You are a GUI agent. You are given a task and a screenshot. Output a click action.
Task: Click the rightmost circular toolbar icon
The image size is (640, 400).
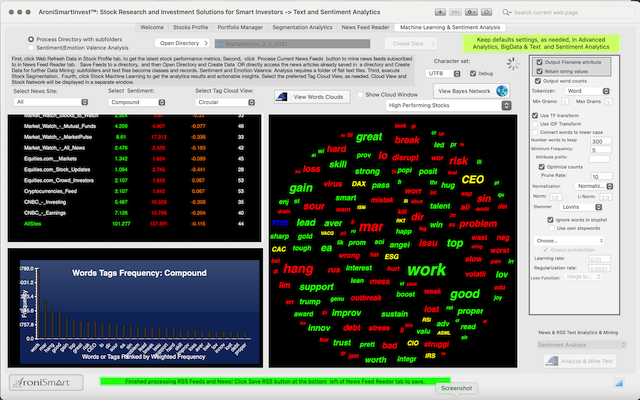(x=486, y=12)
